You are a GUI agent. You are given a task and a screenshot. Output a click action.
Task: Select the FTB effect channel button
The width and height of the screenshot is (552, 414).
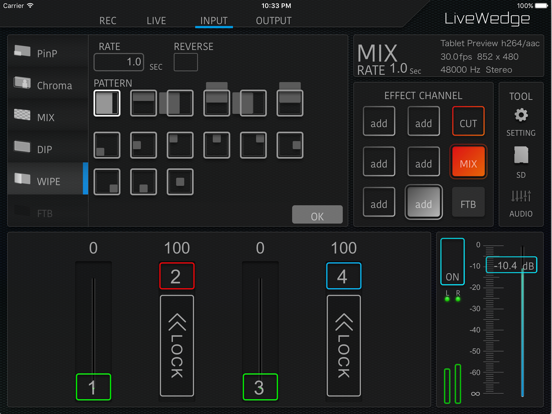[468, 202]
